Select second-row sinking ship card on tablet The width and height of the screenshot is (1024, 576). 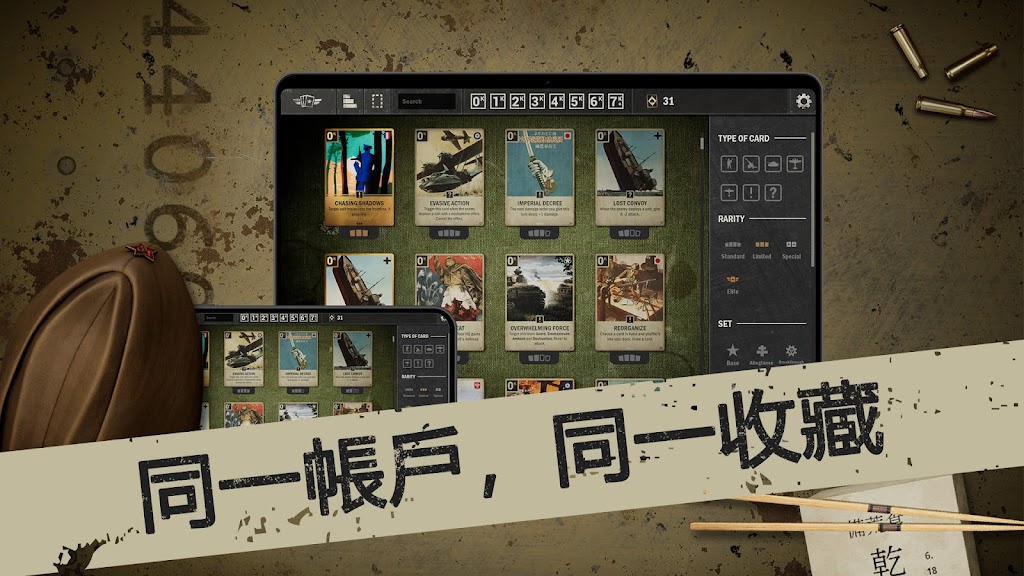pyautogui.click(x=359, y=280)
